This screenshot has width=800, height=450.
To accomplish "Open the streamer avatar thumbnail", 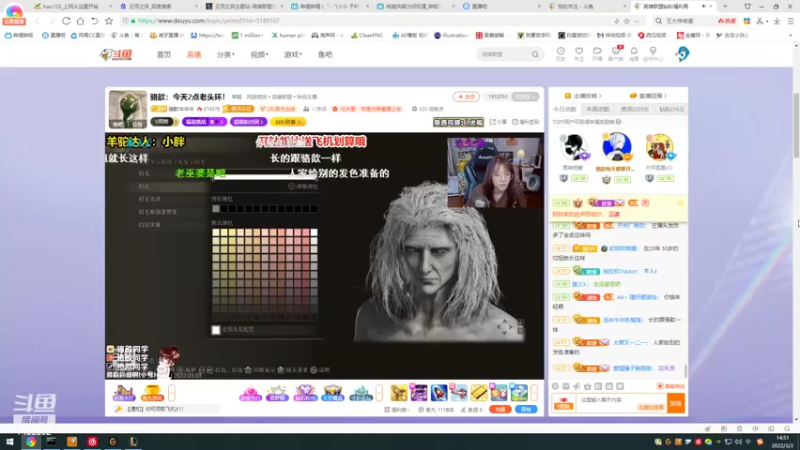I will click(x=128, y=109).
